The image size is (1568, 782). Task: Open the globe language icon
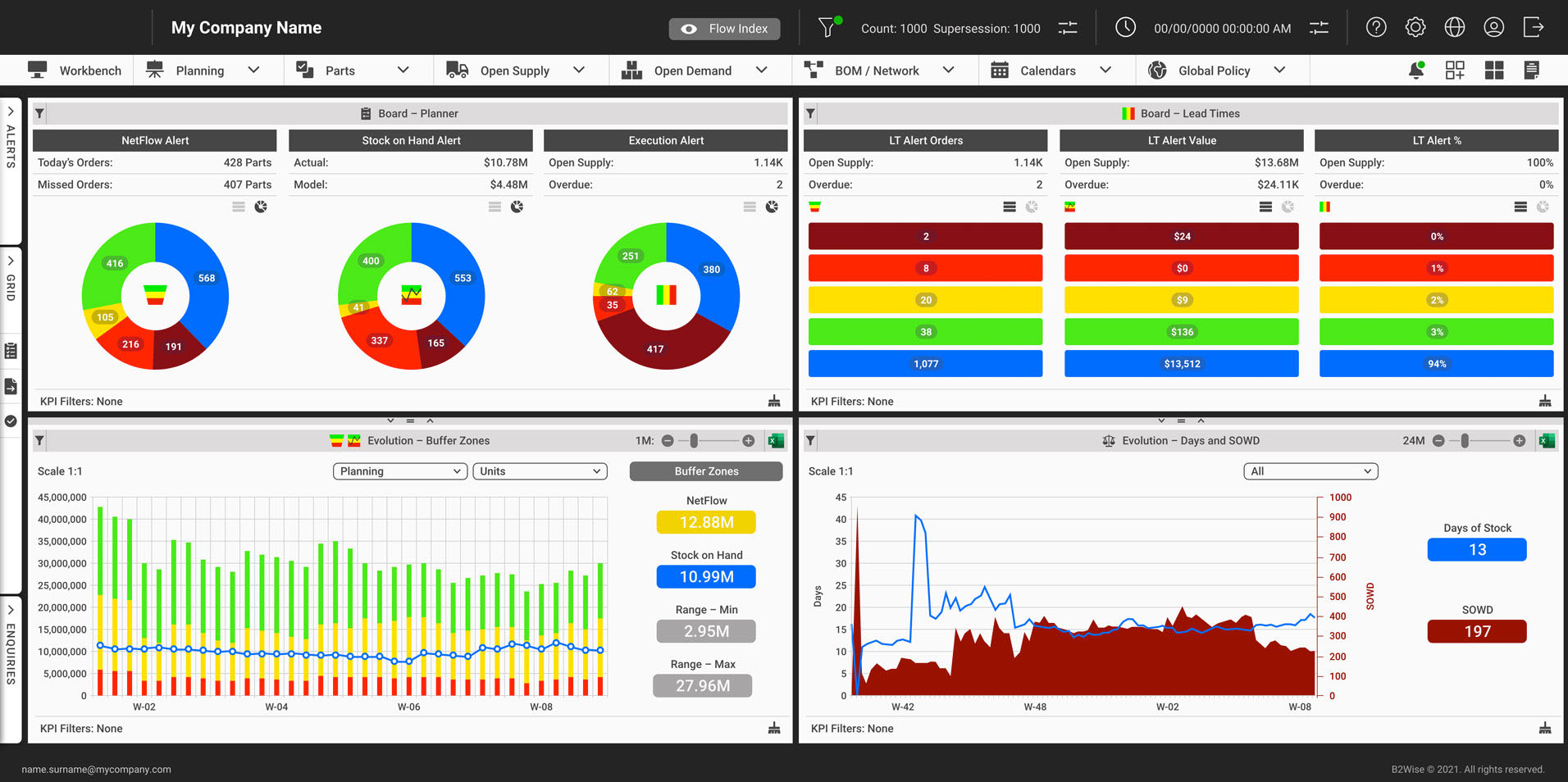click(x=1455, y=28)
